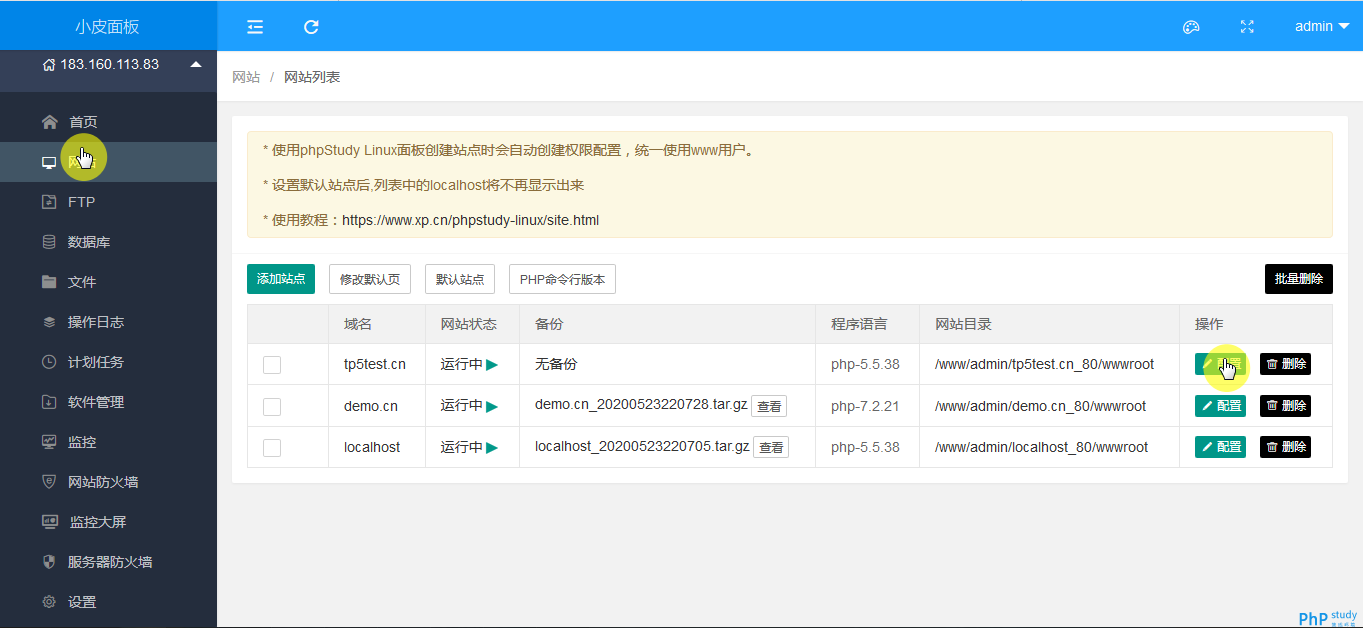
Task: Click the FTP file-transfer icon
Action: click(x=49, y=202)
